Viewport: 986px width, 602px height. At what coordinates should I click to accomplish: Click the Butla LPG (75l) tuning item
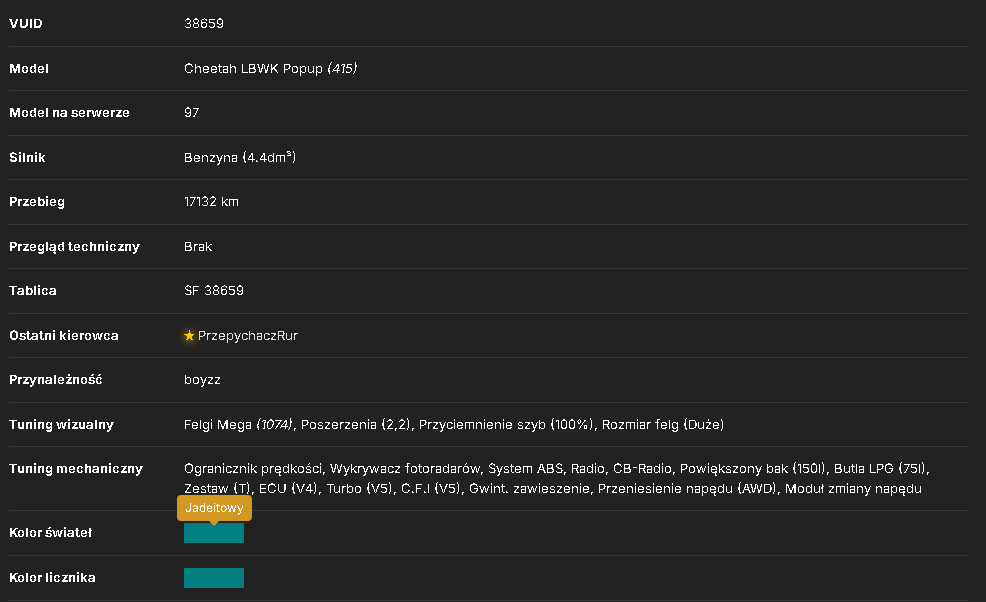880,469
